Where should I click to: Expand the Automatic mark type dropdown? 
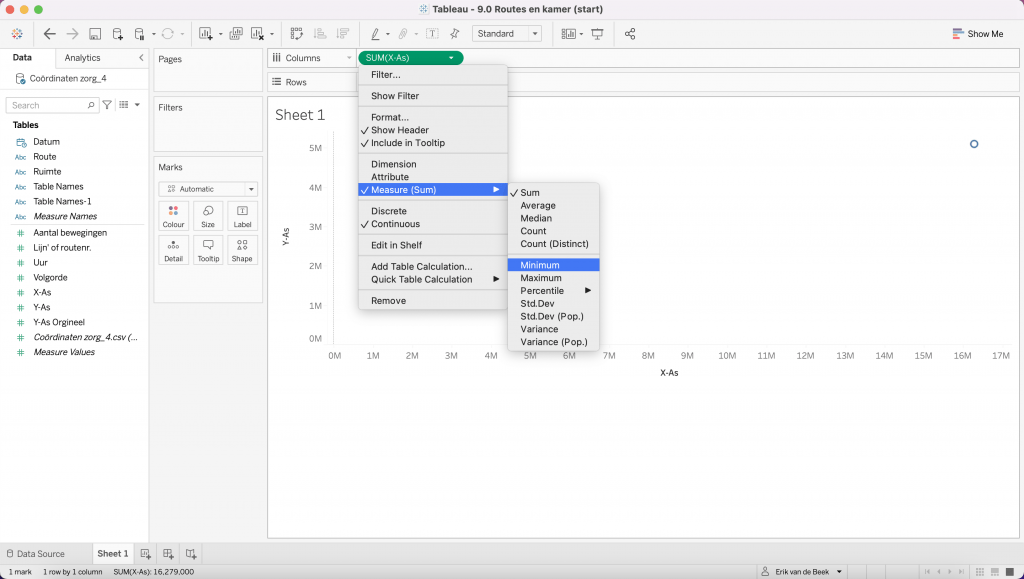click(x=208, y=189)
